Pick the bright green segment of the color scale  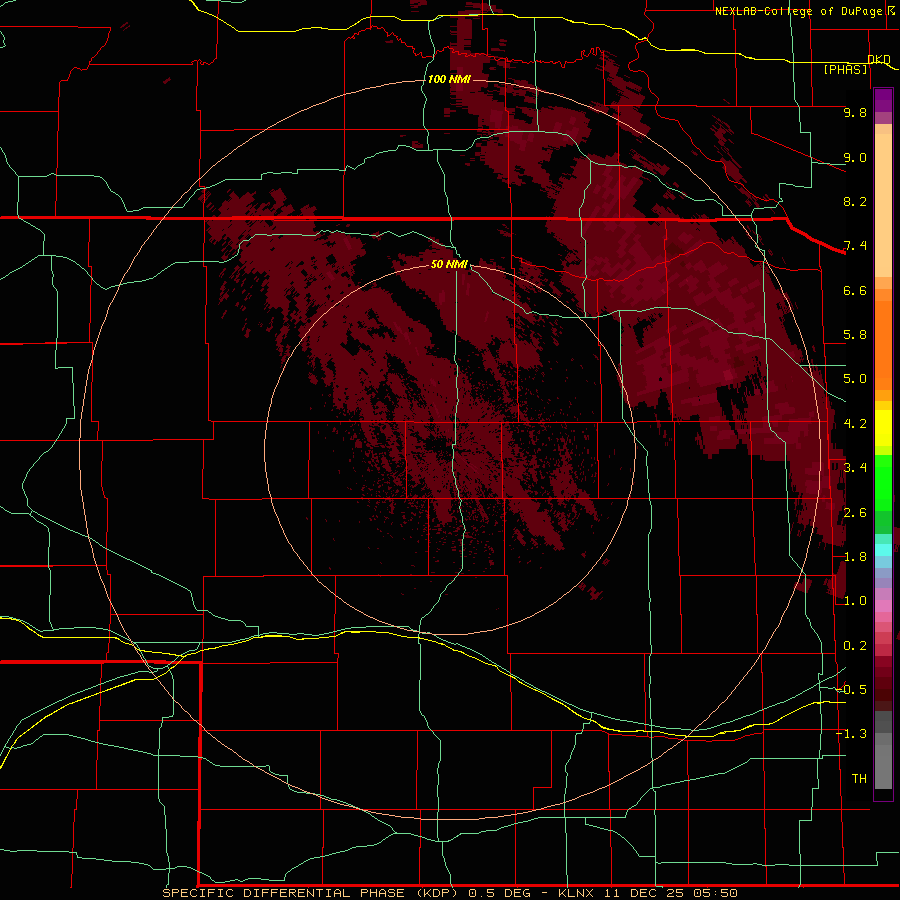click(883, 482)
